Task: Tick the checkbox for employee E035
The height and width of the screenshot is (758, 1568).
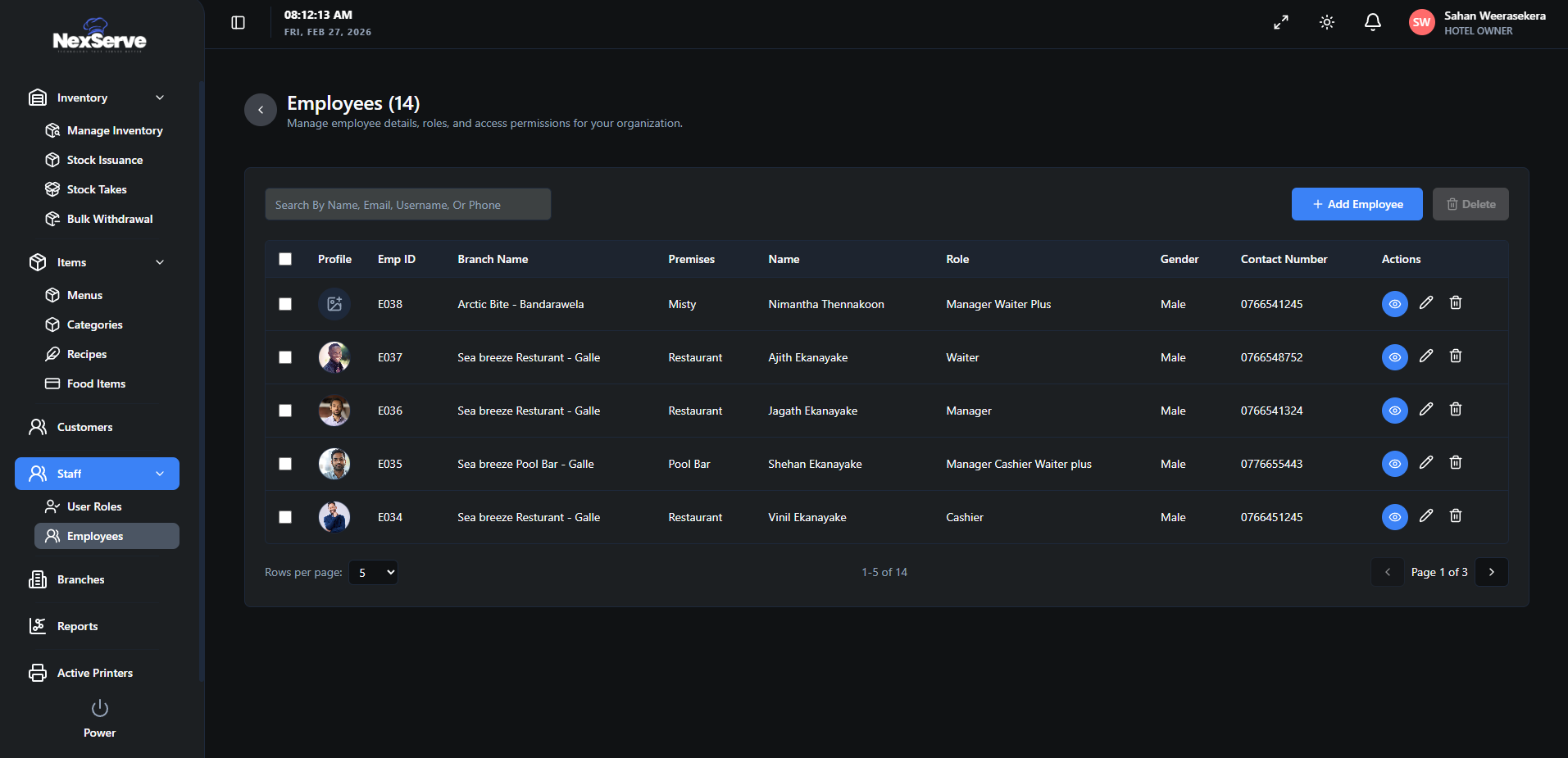Action: (285, 464)
